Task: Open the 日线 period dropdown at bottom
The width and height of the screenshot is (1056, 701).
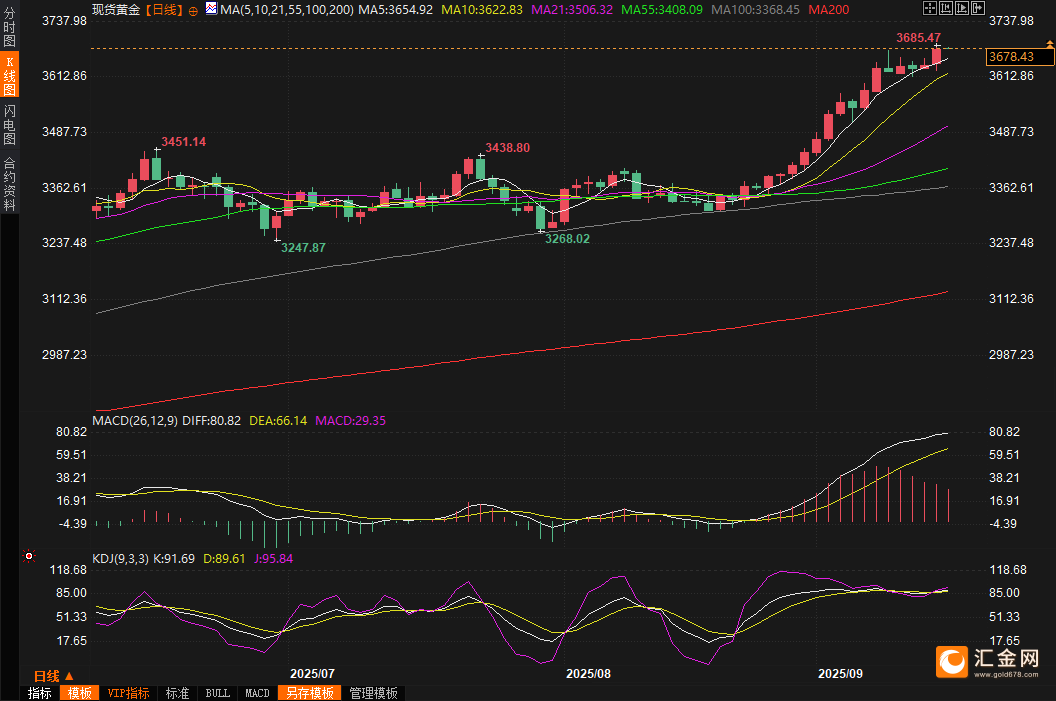Action: pos(53,675)
